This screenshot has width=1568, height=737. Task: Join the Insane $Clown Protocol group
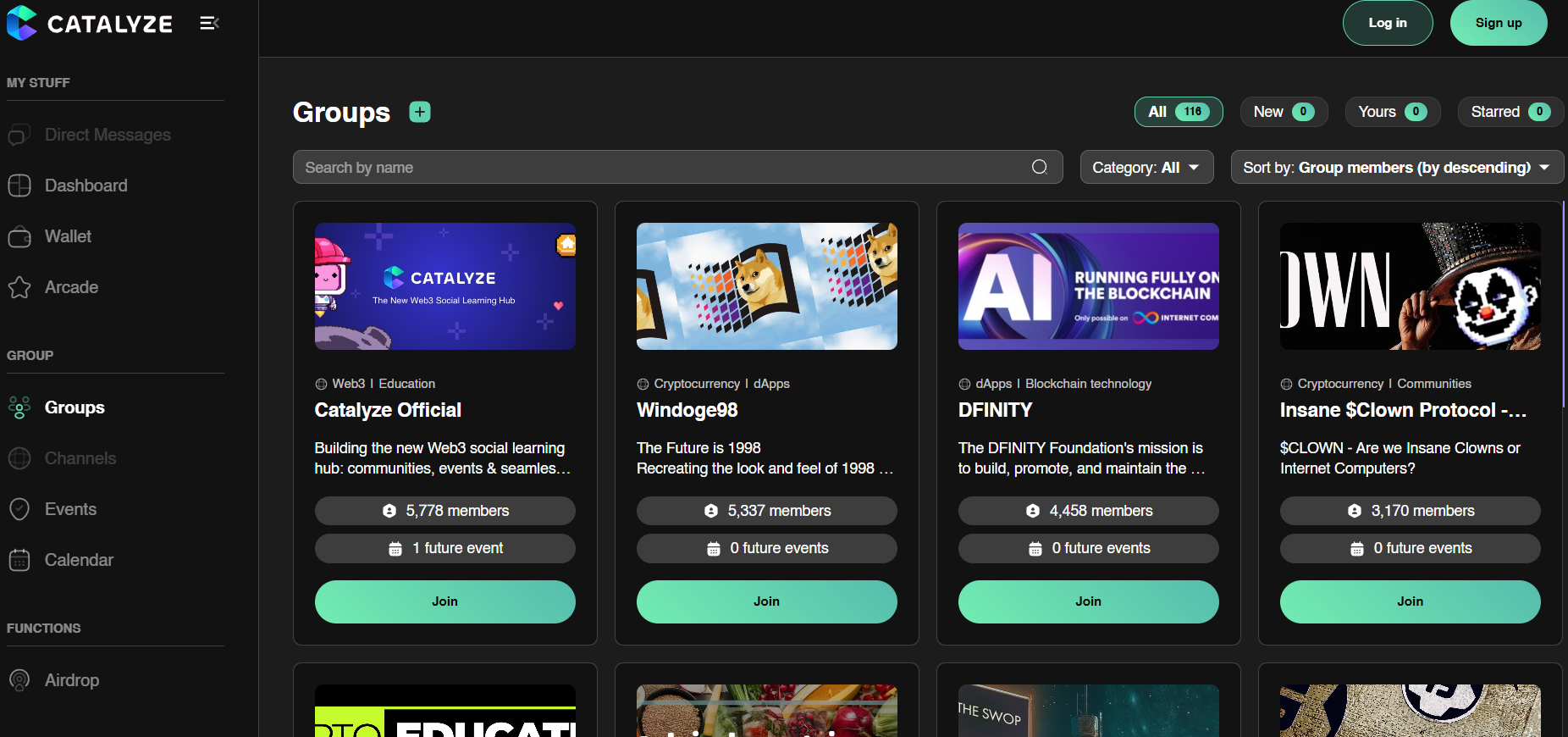1411,601
